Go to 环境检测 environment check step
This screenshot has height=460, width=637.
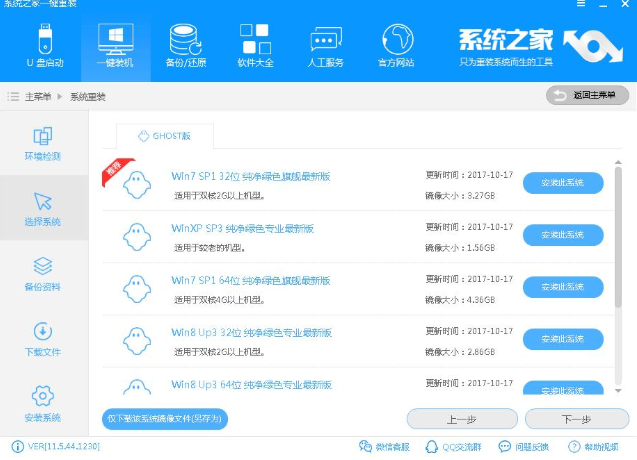point(43,144)
